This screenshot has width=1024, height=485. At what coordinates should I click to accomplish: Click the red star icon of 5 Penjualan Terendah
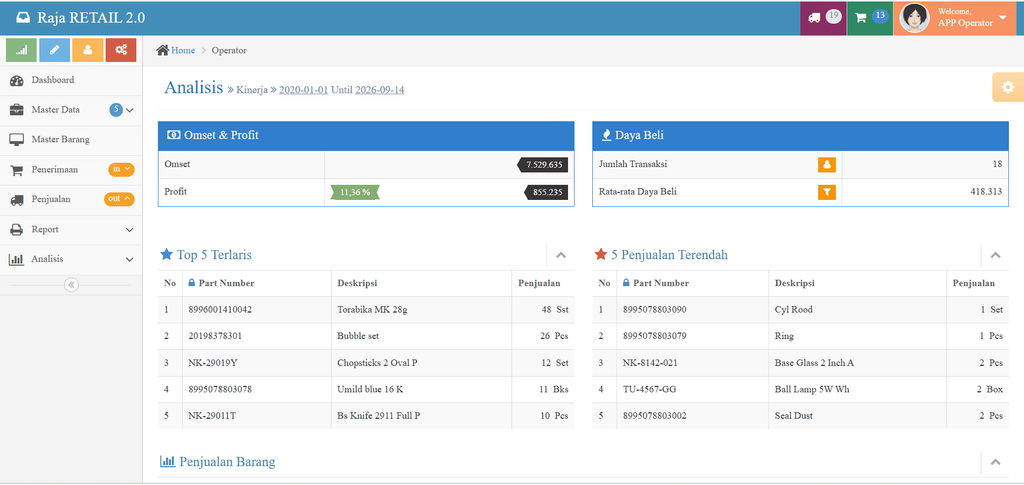[x=601, y=255]
